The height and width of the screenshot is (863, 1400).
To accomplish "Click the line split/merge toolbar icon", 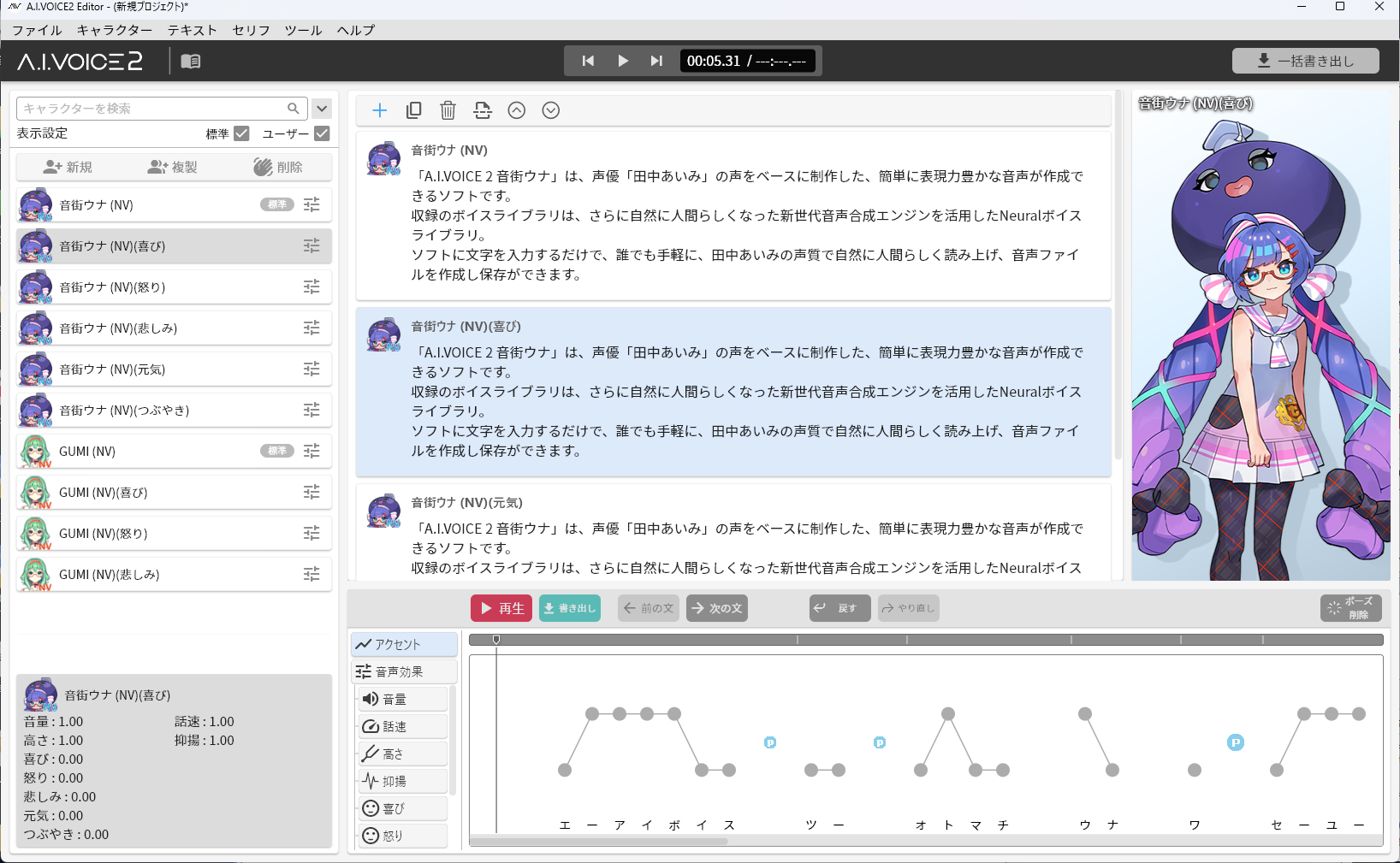I will (x=483, y=110).
